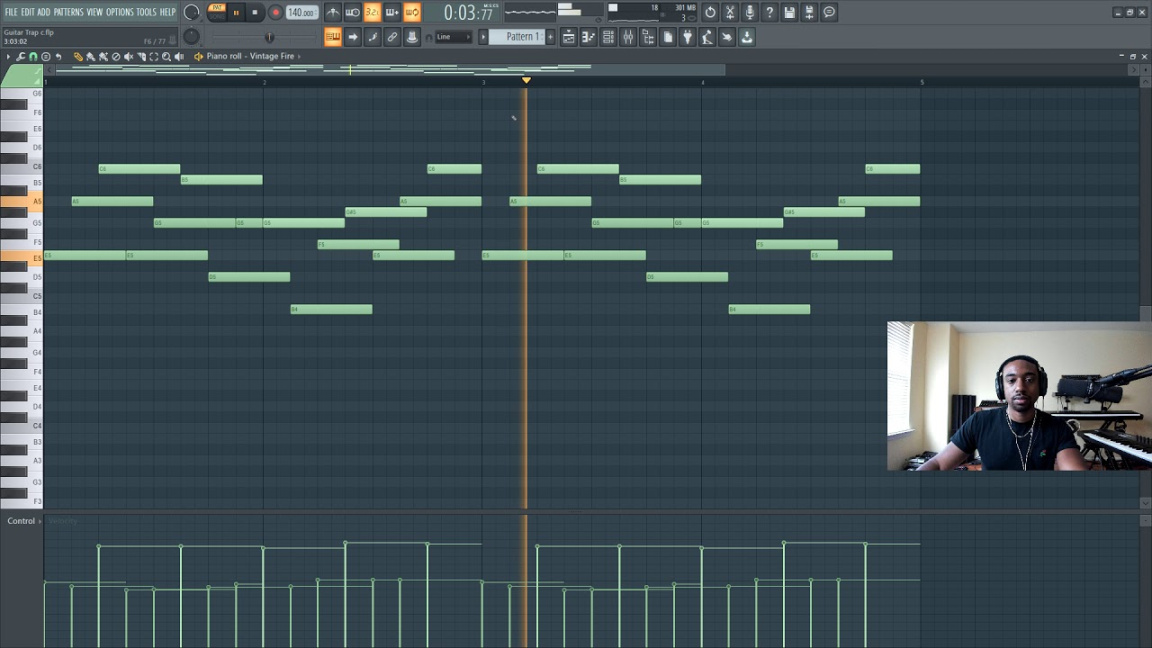Choose the mute tool in piano roll
Viewport: 1152px width, 648px height.
coord(128,57)
